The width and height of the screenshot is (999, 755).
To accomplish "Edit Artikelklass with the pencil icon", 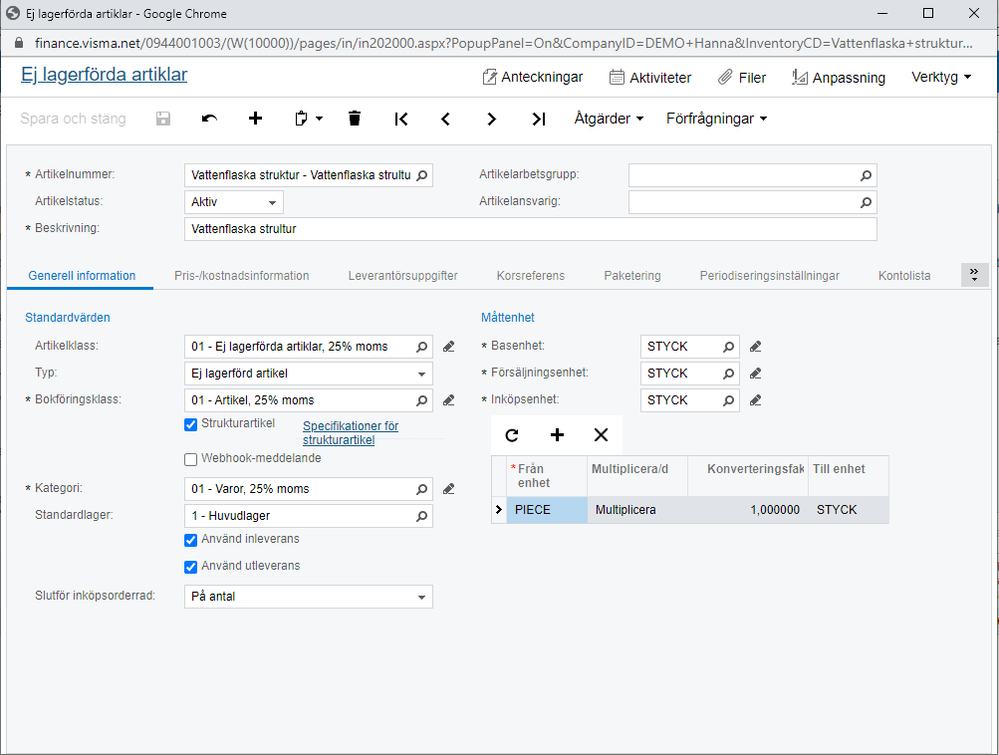I will point(449,347).
